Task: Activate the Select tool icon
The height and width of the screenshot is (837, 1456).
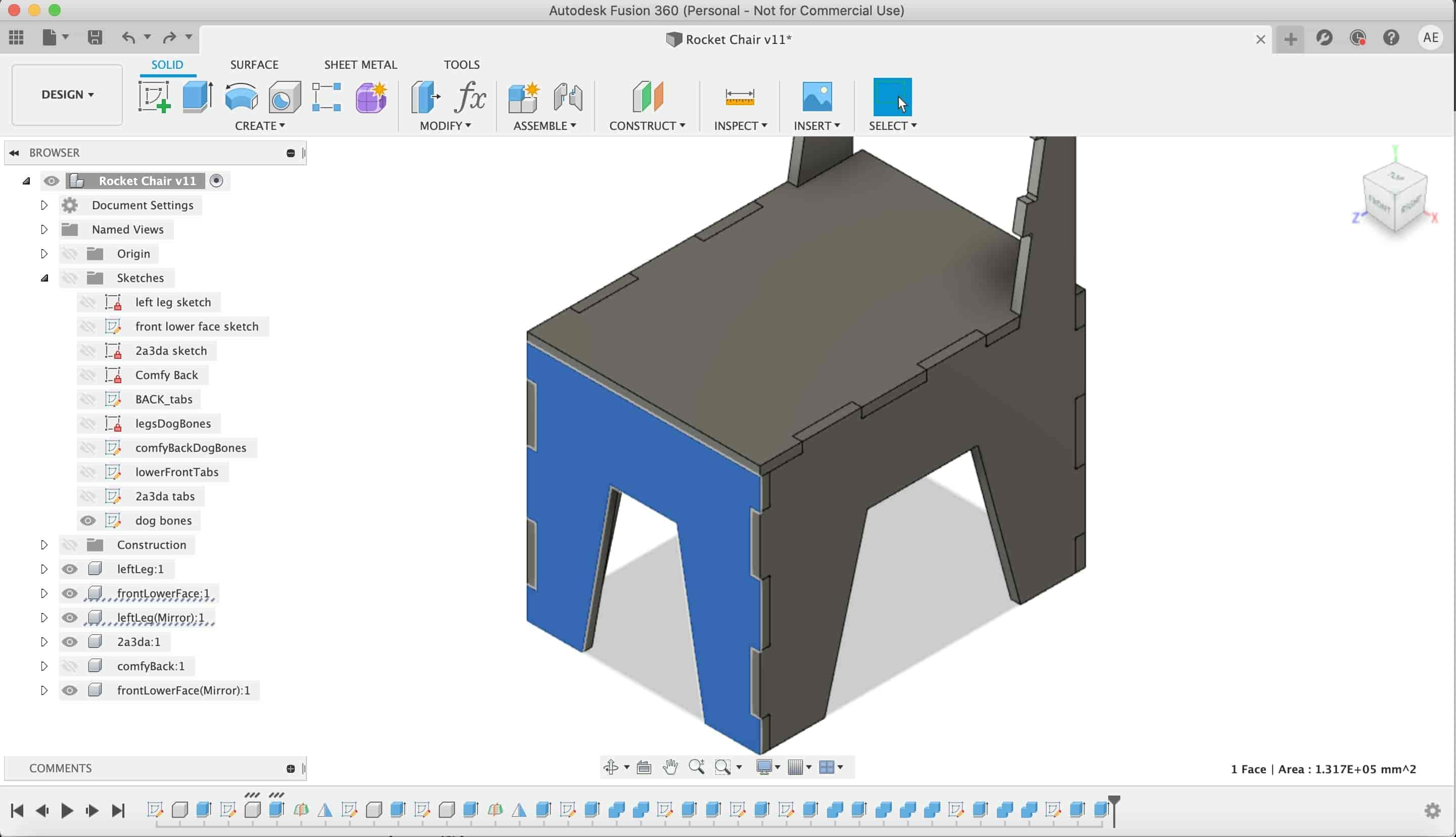Action: click(892, 97)
